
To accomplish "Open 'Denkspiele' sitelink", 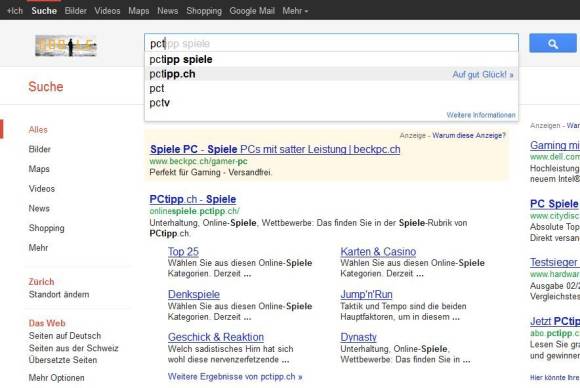I will (194, 294).
